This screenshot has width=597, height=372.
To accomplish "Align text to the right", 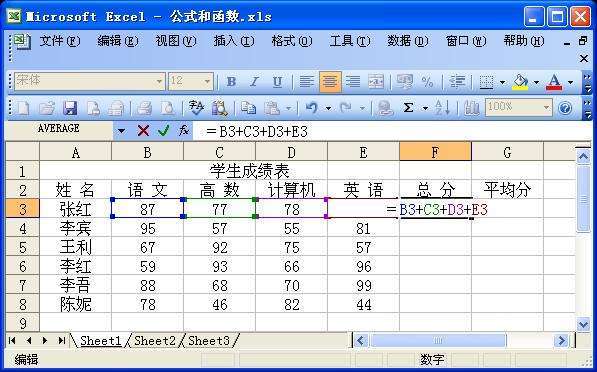I will 353,81.
